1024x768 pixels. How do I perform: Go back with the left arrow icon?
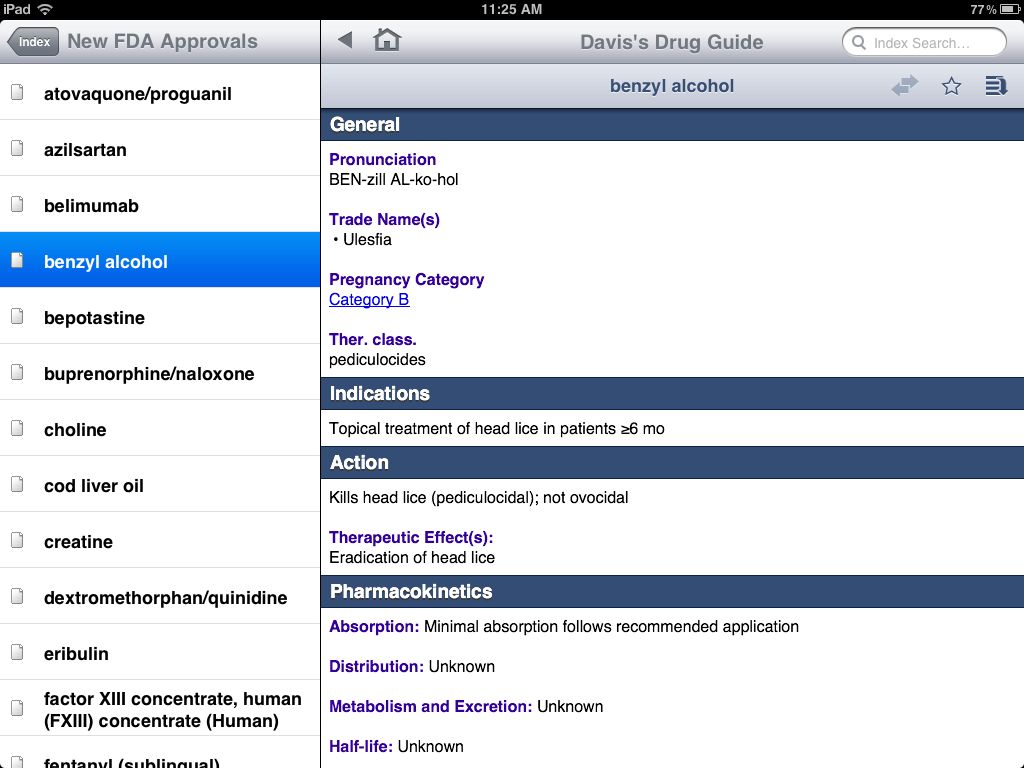[x=345, y=40]
